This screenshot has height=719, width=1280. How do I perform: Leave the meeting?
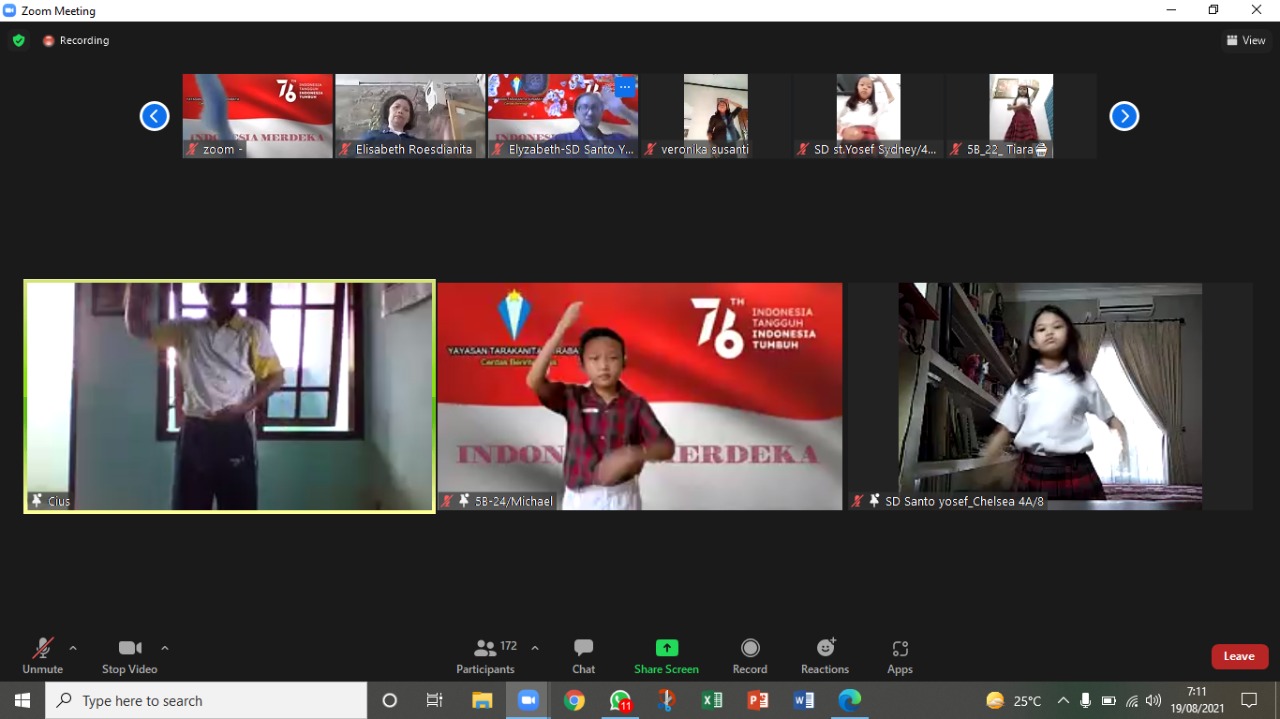[x=1239, y=656]
